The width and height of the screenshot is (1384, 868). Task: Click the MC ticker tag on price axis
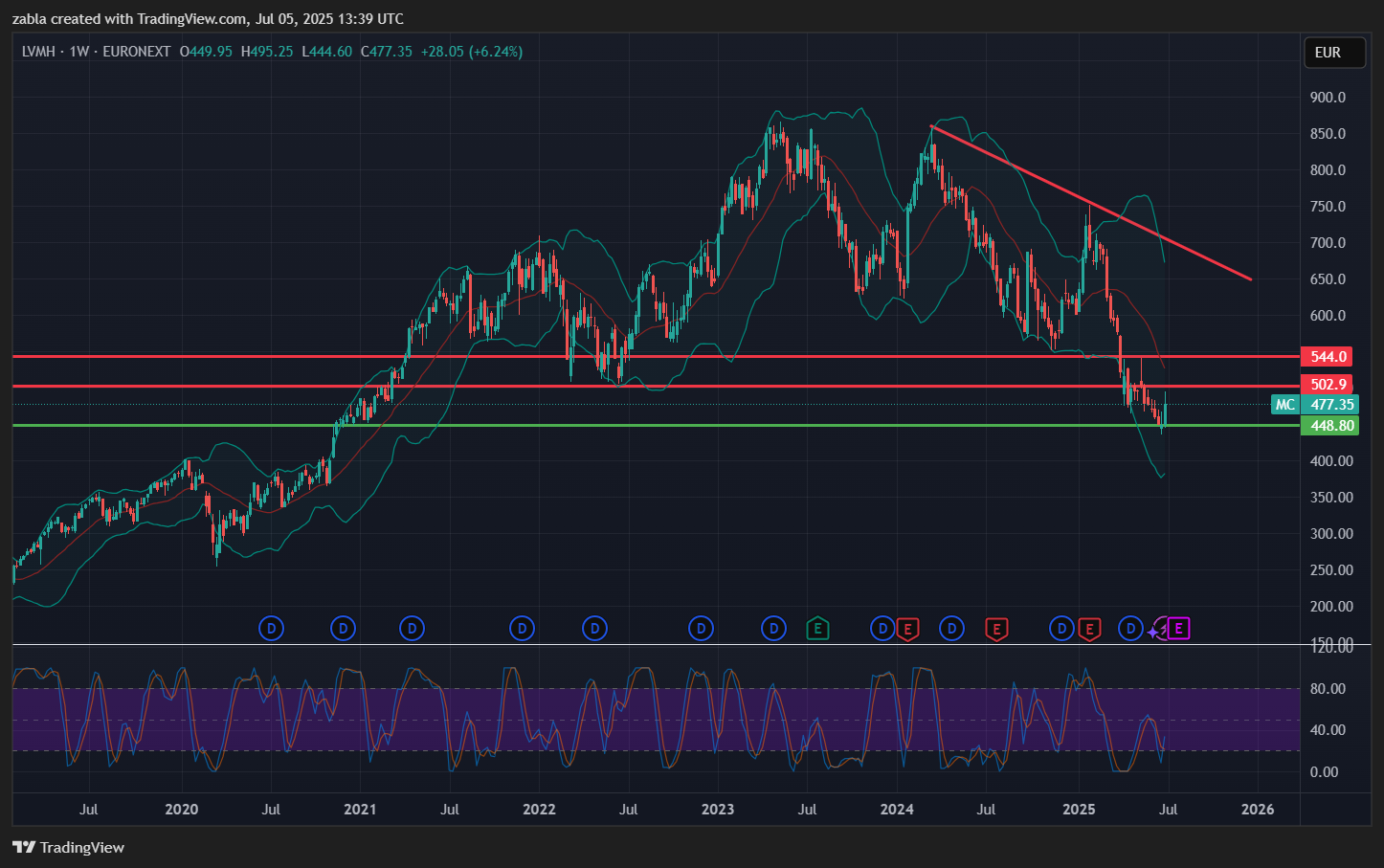tap(1285, 405)
